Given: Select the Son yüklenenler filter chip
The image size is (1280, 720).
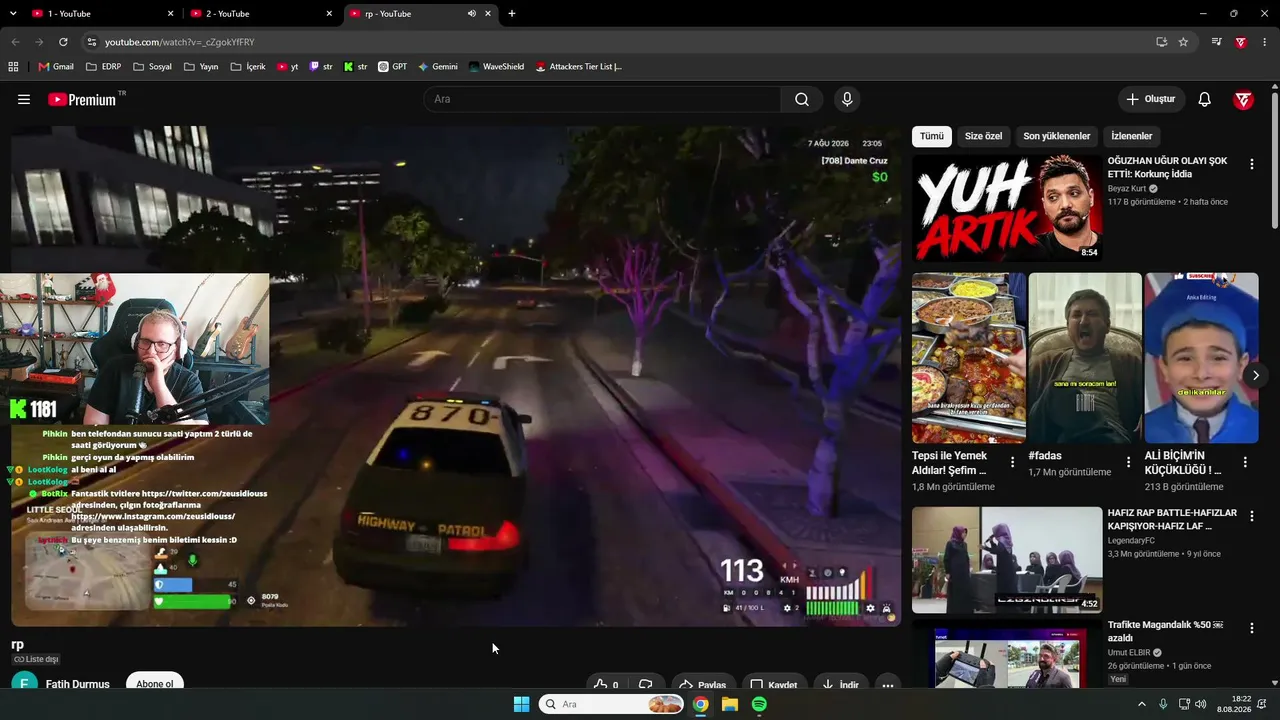Looking at the screenshot, I should (1057, 136).
